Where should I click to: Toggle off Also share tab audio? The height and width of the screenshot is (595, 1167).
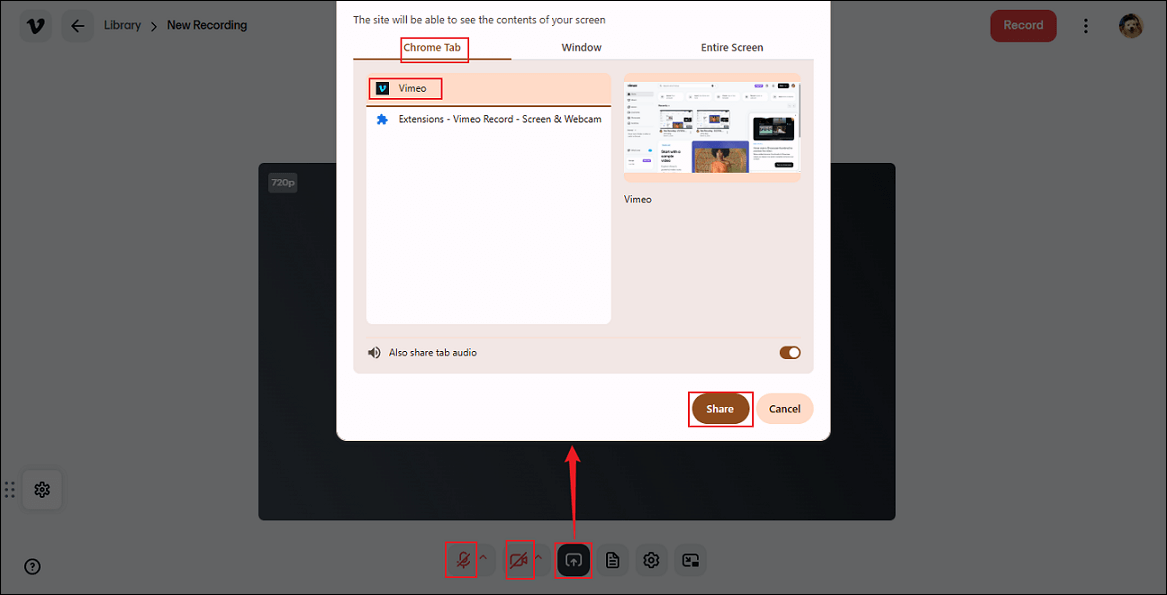pyautogui.click(x=790, y=352)
